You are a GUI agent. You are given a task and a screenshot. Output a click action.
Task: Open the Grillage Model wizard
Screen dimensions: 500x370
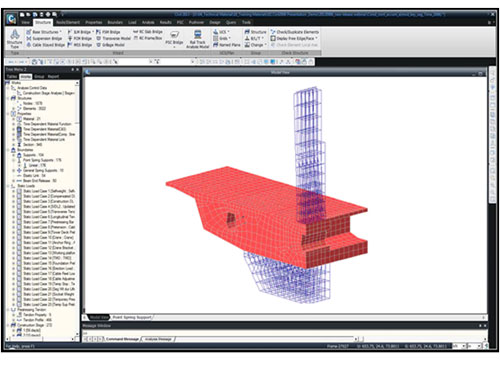(110, 45)
